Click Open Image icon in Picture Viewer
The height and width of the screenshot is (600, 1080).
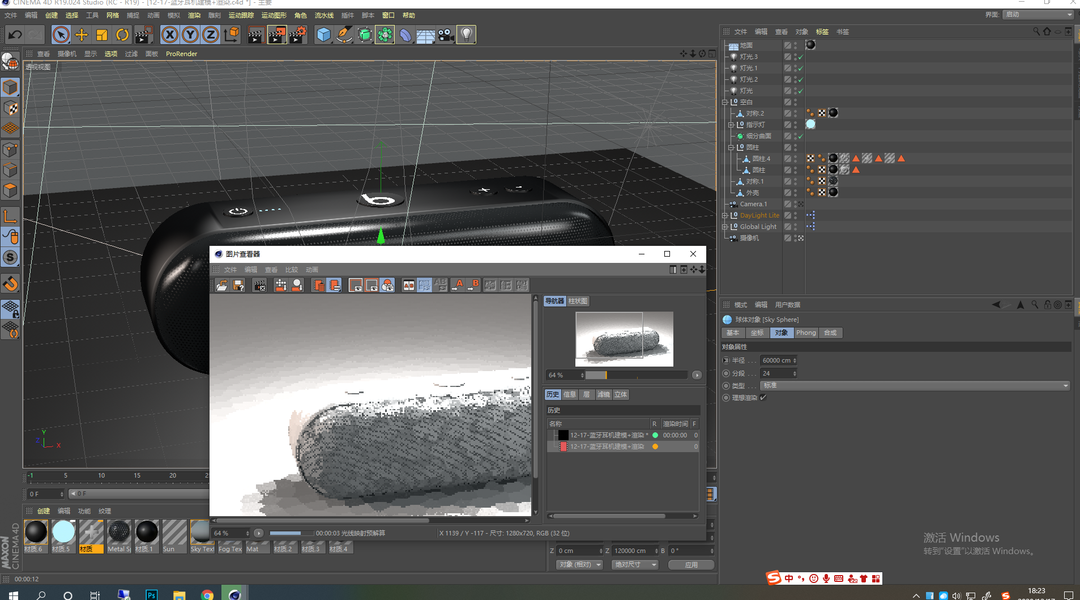click(222, 285)
